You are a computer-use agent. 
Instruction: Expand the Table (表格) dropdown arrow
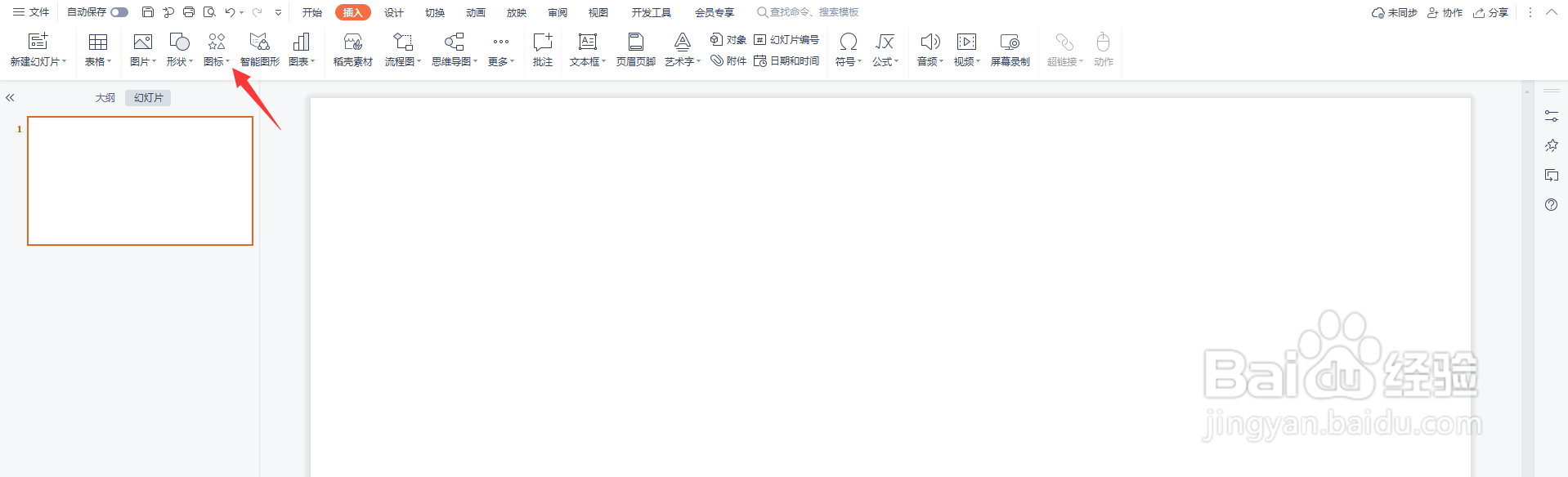pyautogui.click(x=110, y=61)
